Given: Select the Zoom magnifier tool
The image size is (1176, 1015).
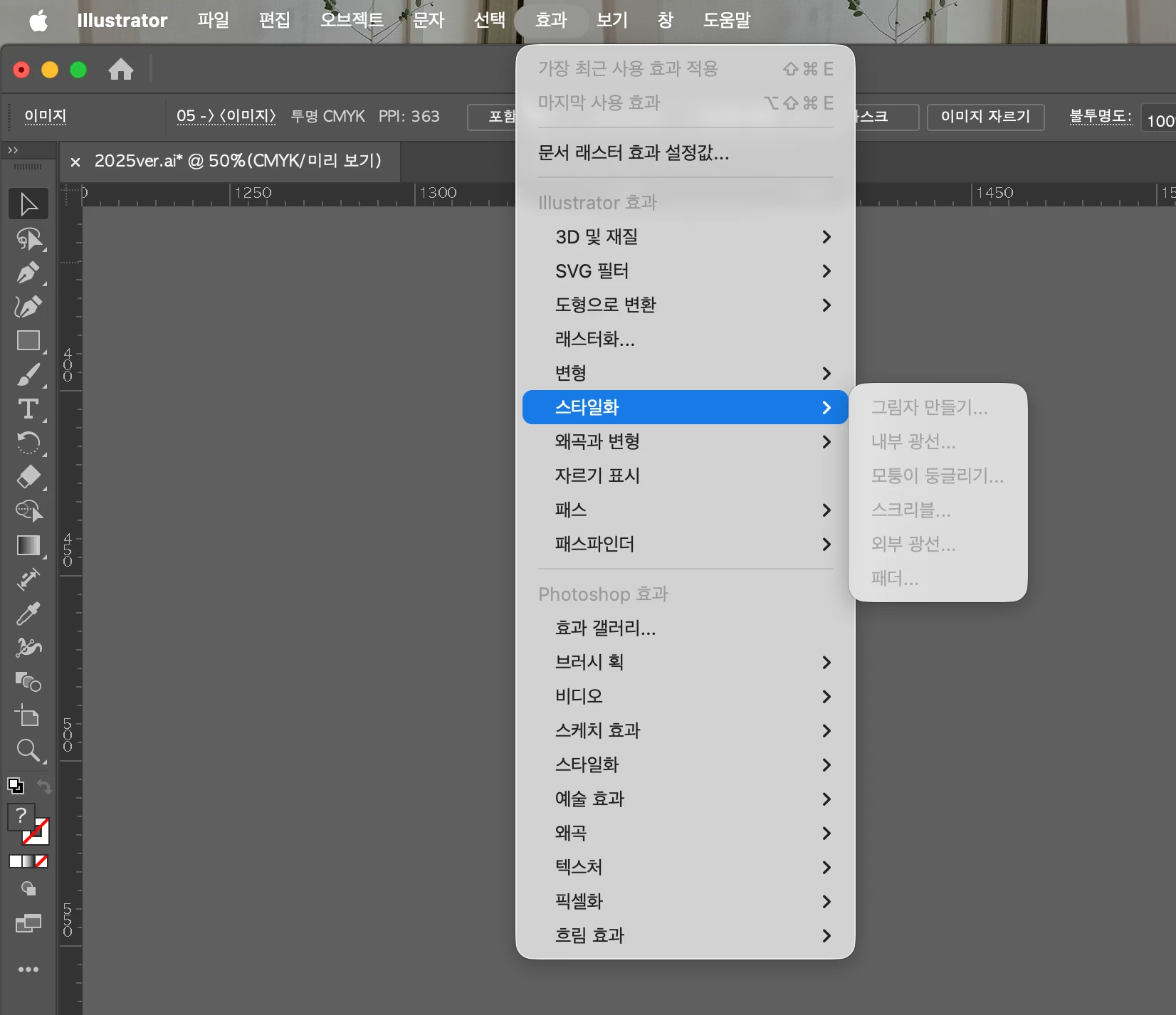Looking at the screenshot, I should coord(28,750).
